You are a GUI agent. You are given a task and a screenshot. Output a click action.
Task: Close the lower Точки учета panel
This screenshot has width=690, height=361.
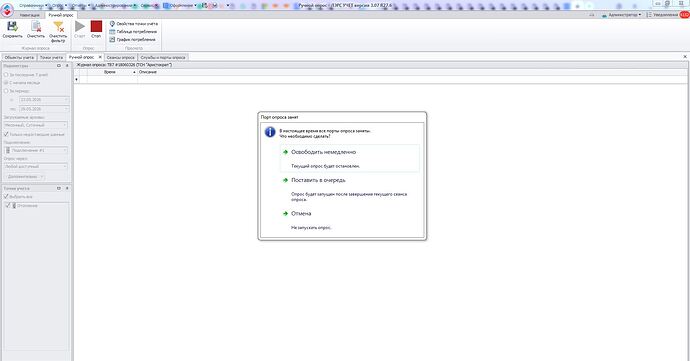pos(67,188)
